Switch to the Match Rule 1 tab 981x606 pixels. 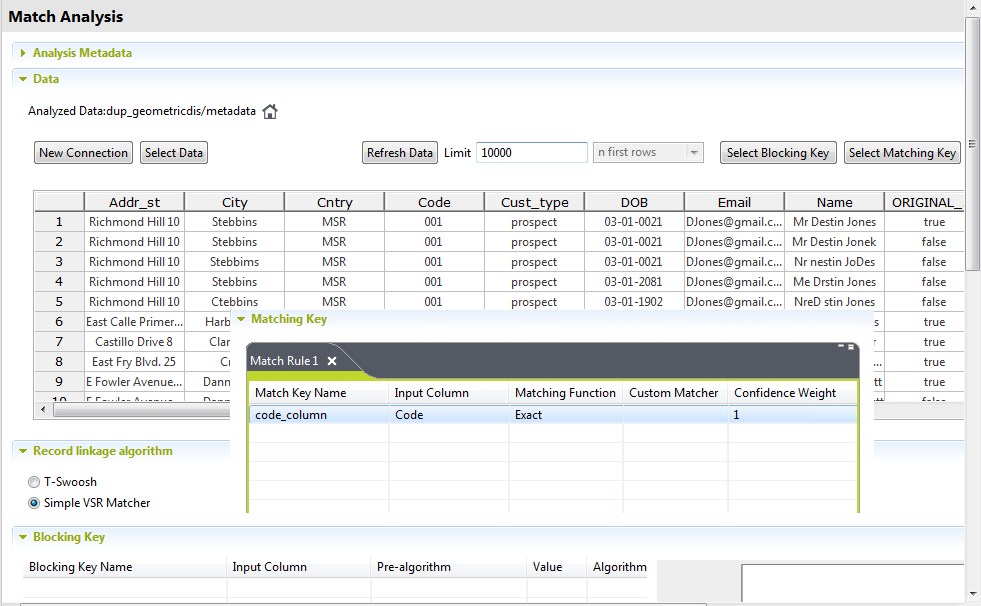(x=284, y=361)
